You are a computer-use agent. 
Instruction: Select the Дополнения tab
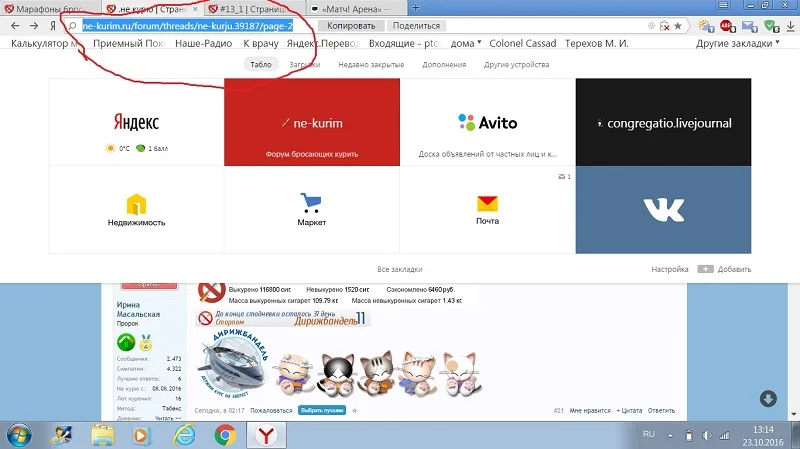444,64
